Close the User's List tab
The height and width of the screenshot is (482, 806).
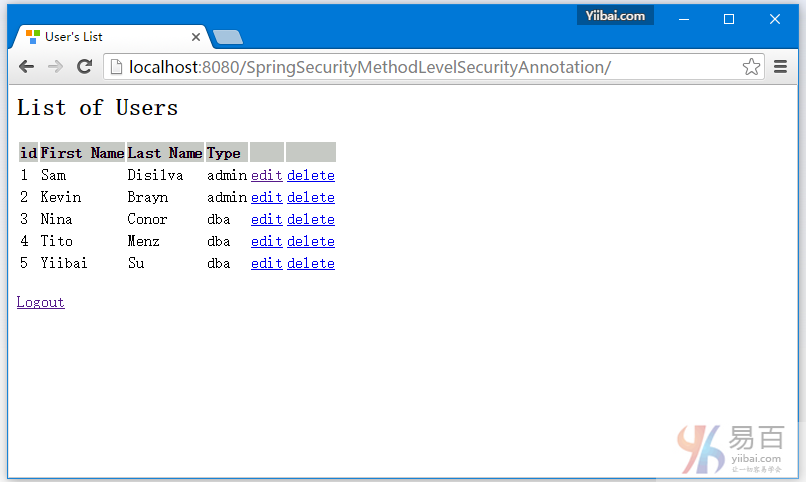click(x=196, y=37)
